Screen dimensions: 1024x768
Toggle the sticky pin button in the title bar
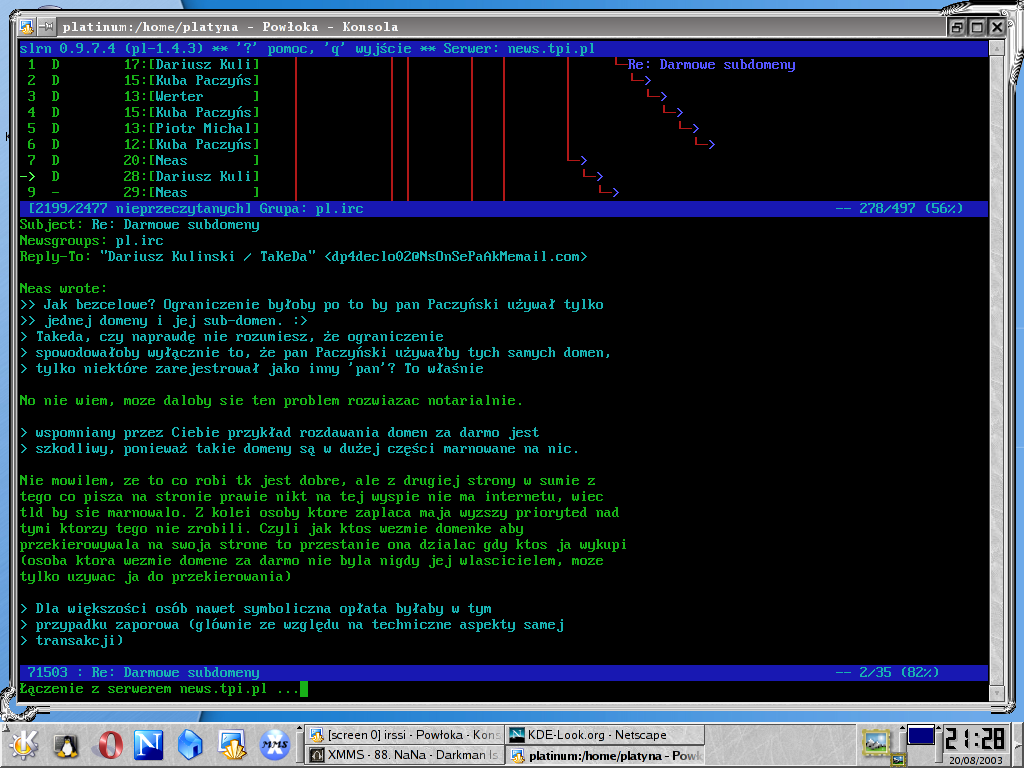(46, 27)
